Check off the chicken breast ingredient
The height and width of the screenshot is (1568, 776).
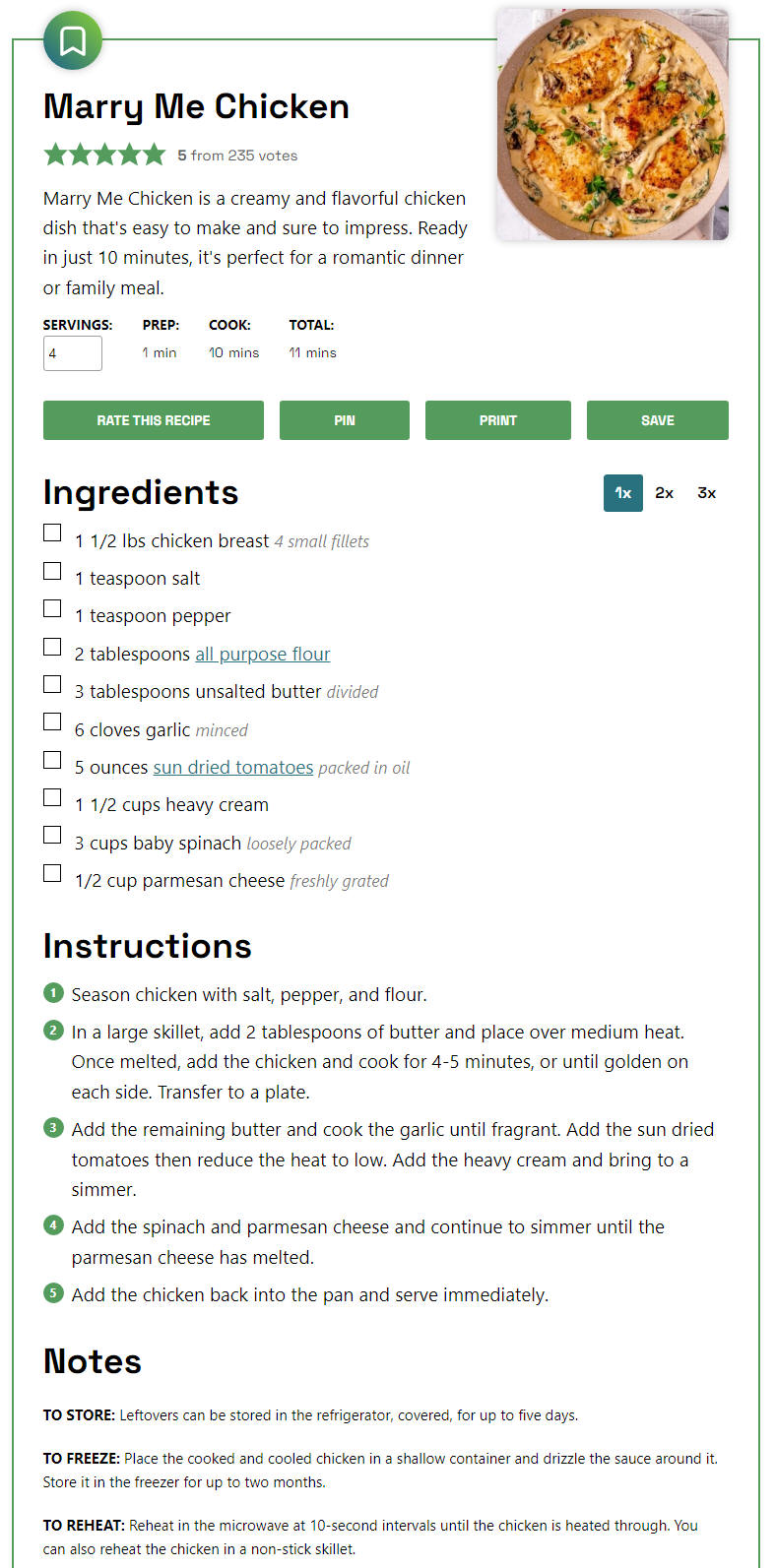pos(52,533)
